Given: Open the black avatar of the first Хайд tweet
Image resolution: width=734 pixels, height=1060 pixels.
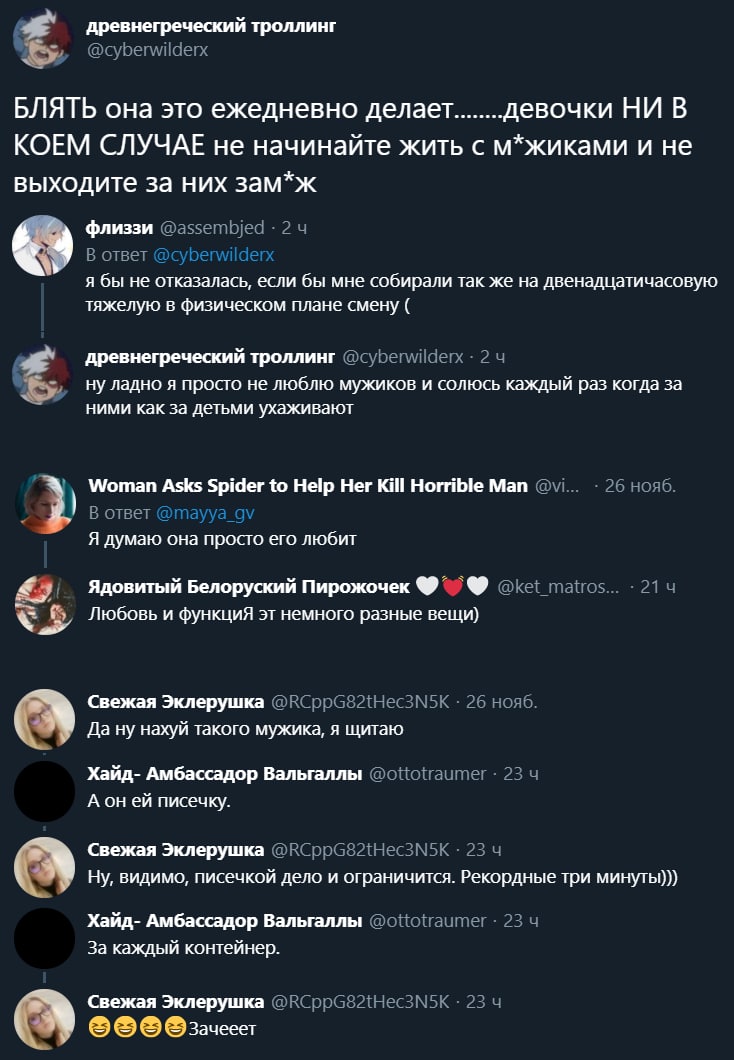Looking at the screenshot, I should pos(45,791).
